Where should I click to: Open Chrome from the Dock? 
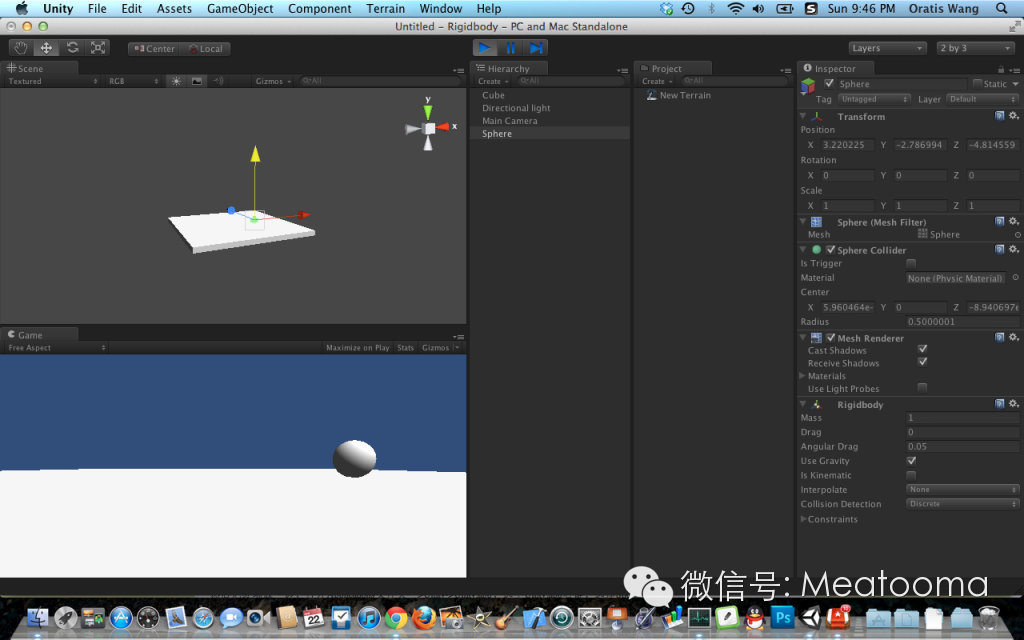coord(396,617)
